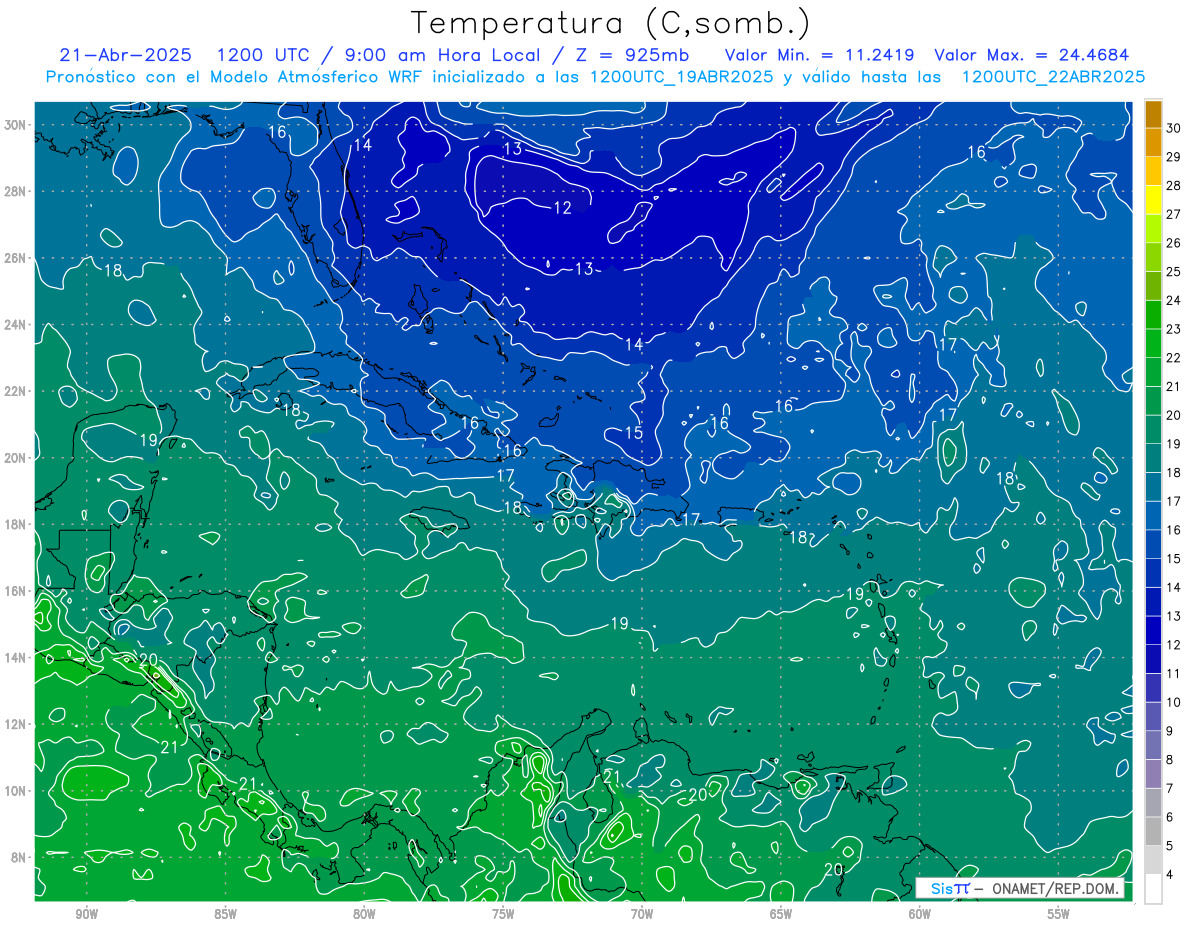Click the initialization stamp "1200UTC_19ABR2025"
Image resolution: width=1200 pixels, height=927 pixels.
(x=682, y=77)
